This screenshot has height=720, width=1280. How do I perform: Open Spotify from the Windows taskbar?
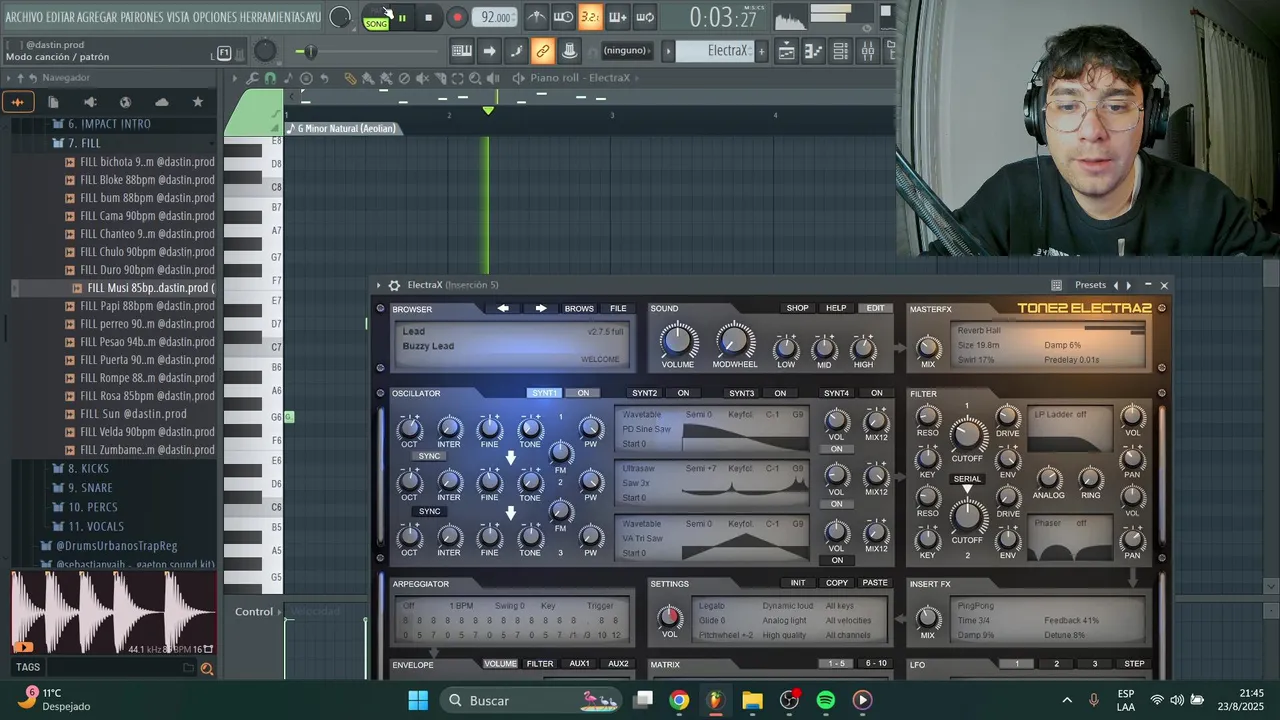click(826, 700)
